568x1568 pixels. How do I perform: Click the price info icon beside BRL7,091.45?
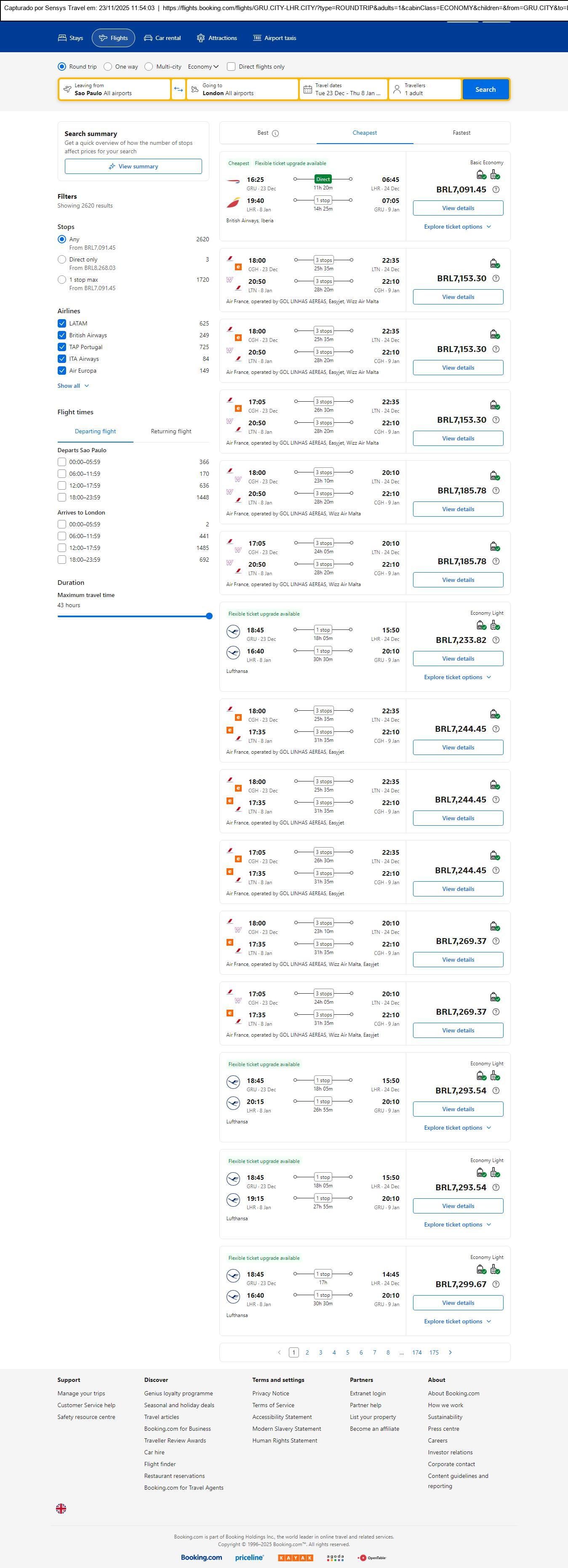point(496,189)
